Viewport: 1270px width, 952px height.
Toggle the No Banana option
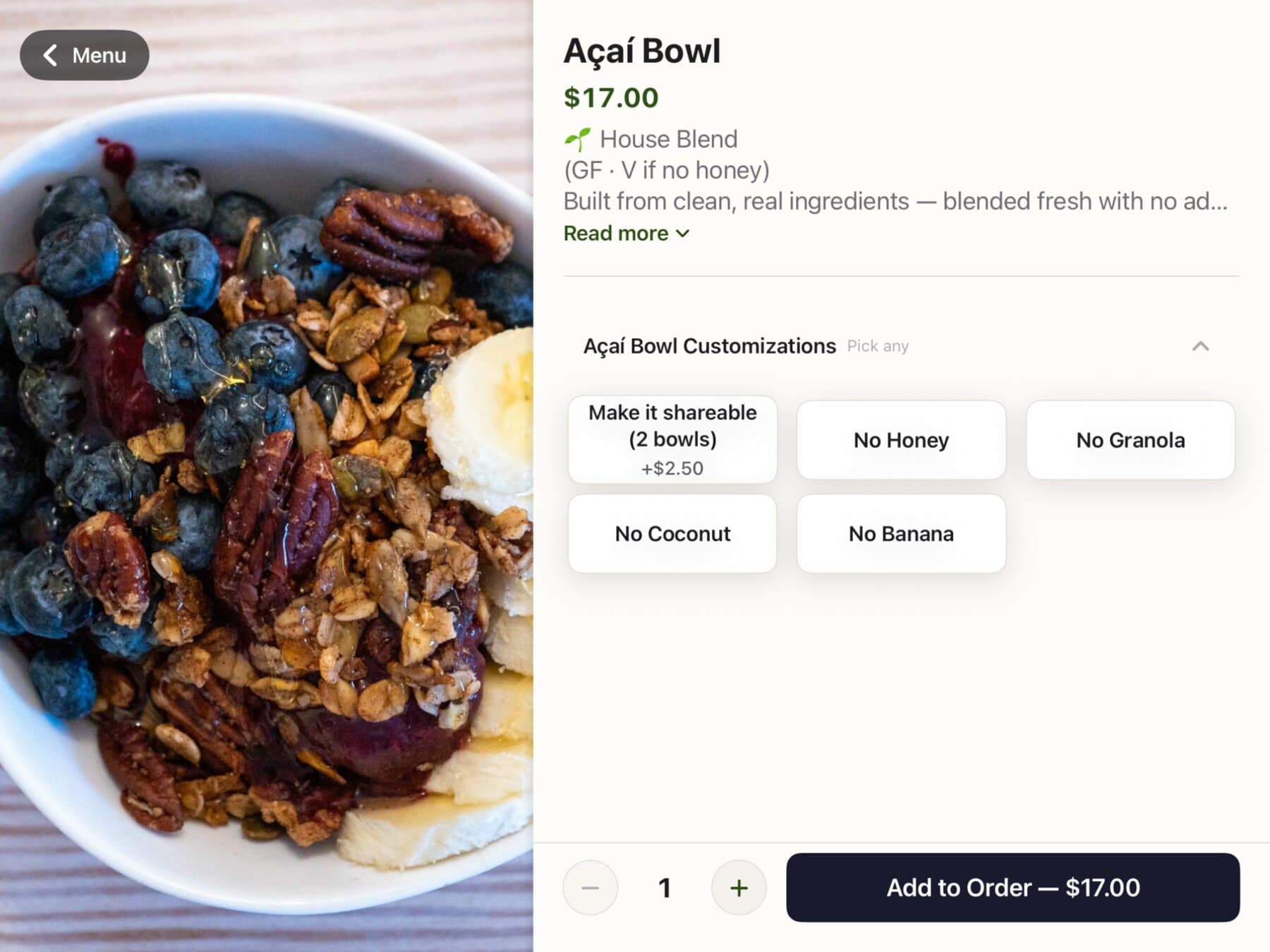point(901,534)
